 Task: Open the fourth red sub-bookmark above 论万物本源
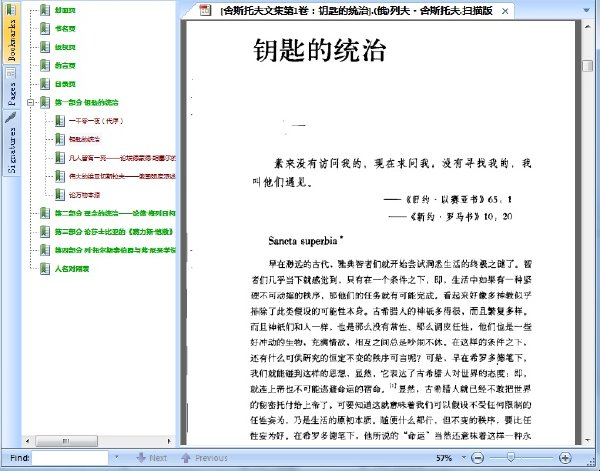click(x=122, y=176)
